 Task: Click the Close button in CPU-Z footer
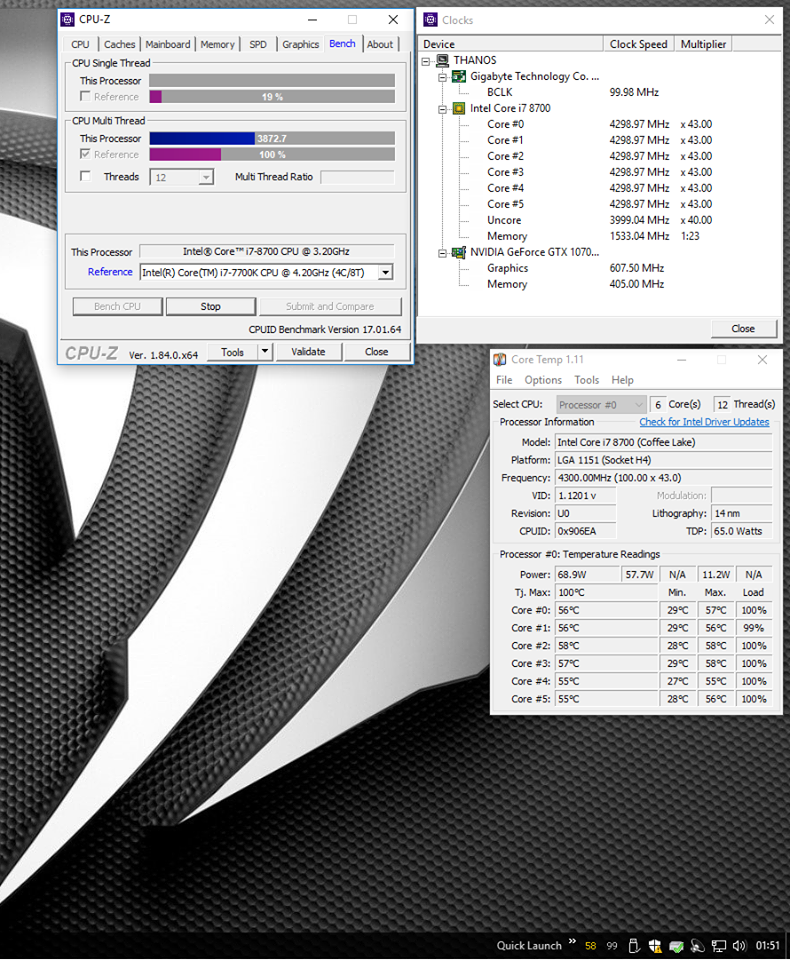tap(377, 351)
